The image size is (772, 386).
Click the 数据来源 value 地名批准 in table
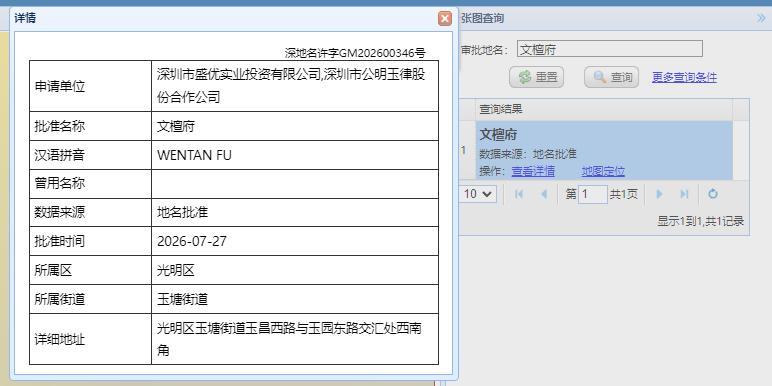[182, 213]
